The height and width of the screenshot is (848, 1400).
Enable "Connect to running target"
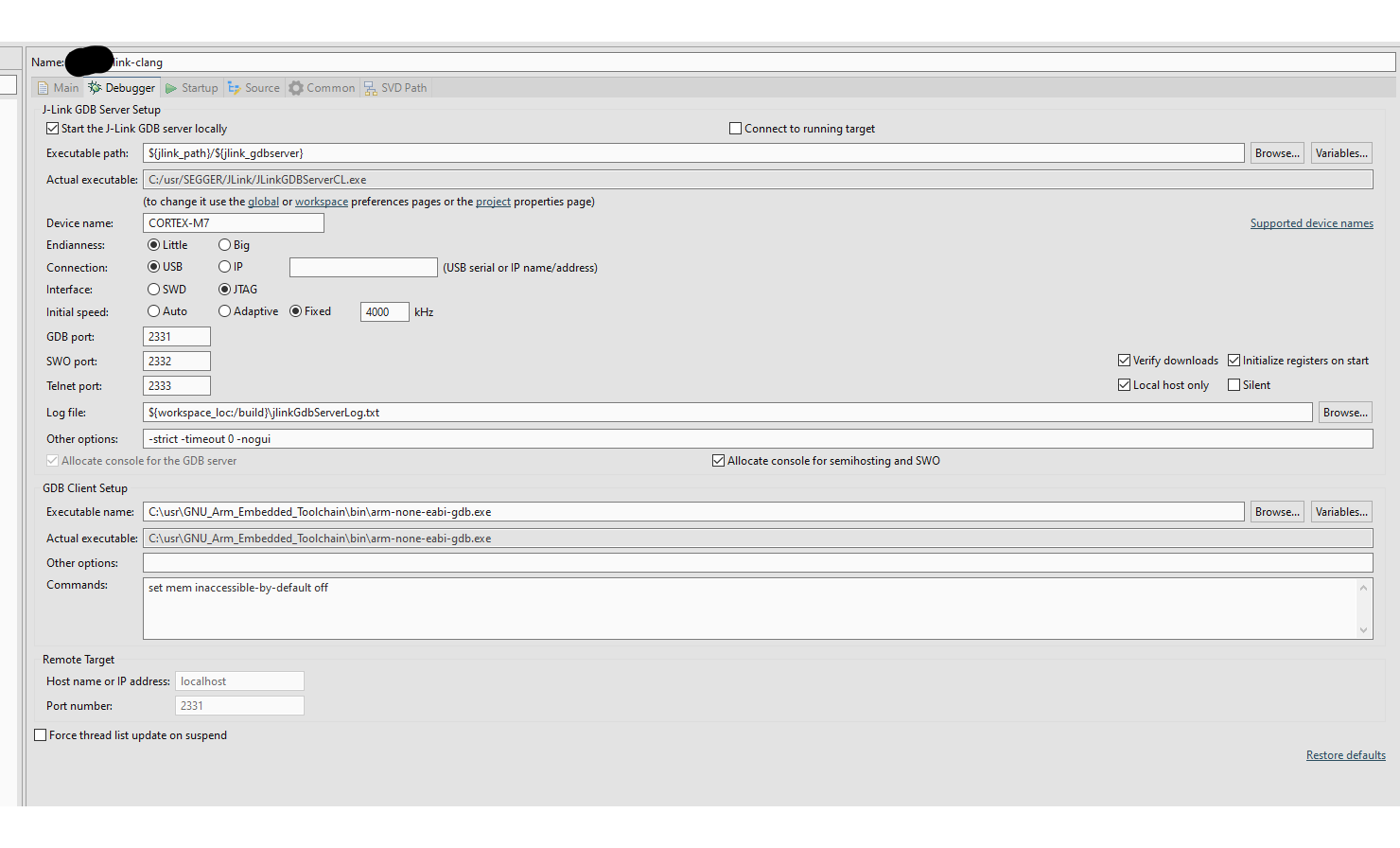[x=735, y=128]
